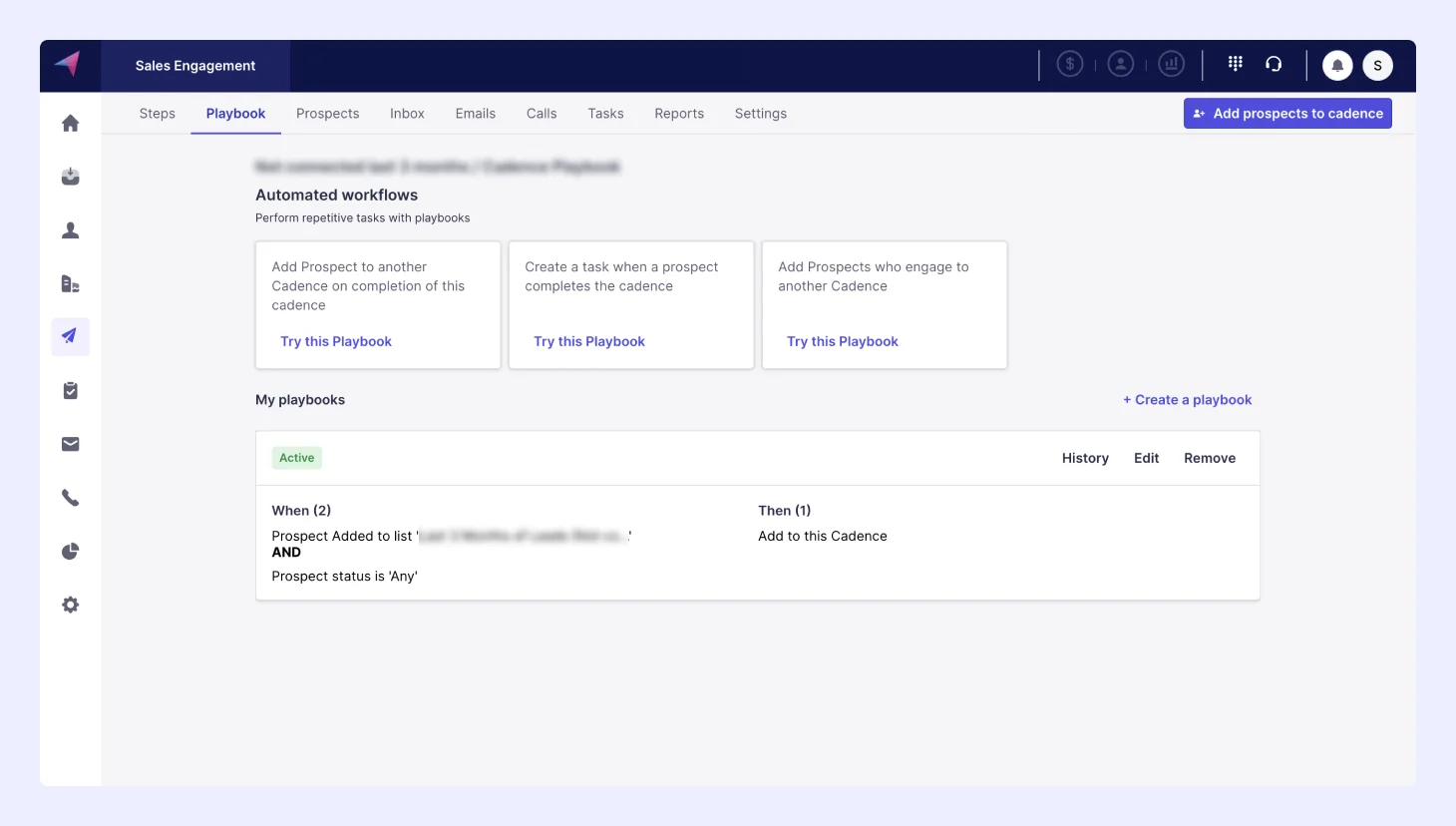Open Create a playbook link

pyautogui.click(x=1188, y=399)
